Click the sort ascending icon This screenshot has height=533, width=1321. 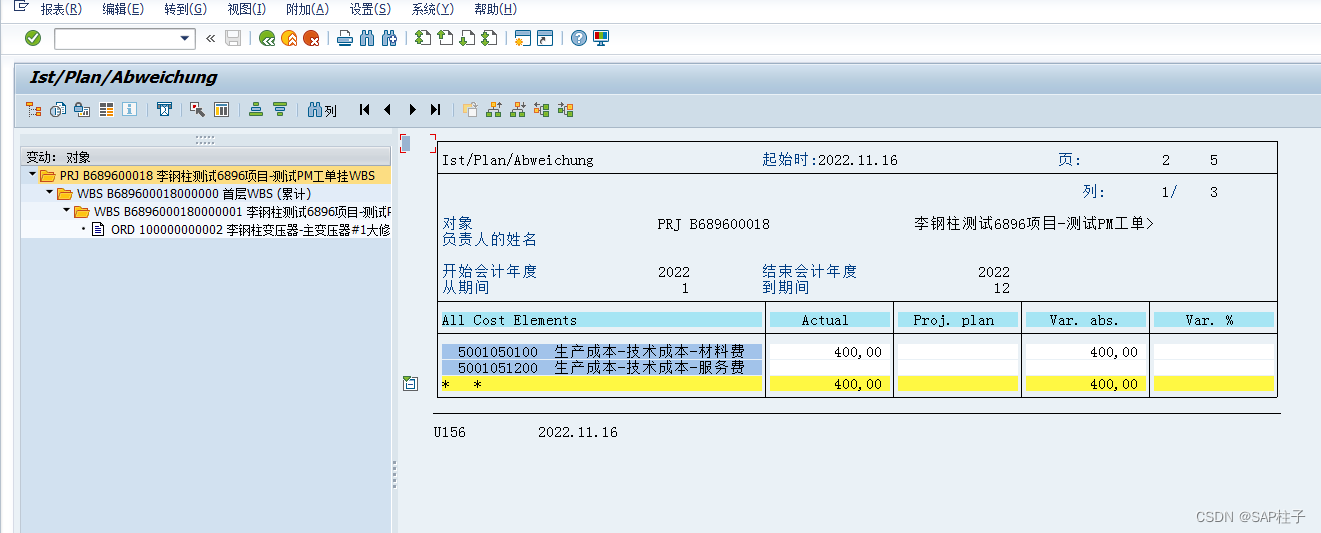(x=256, y=110)
